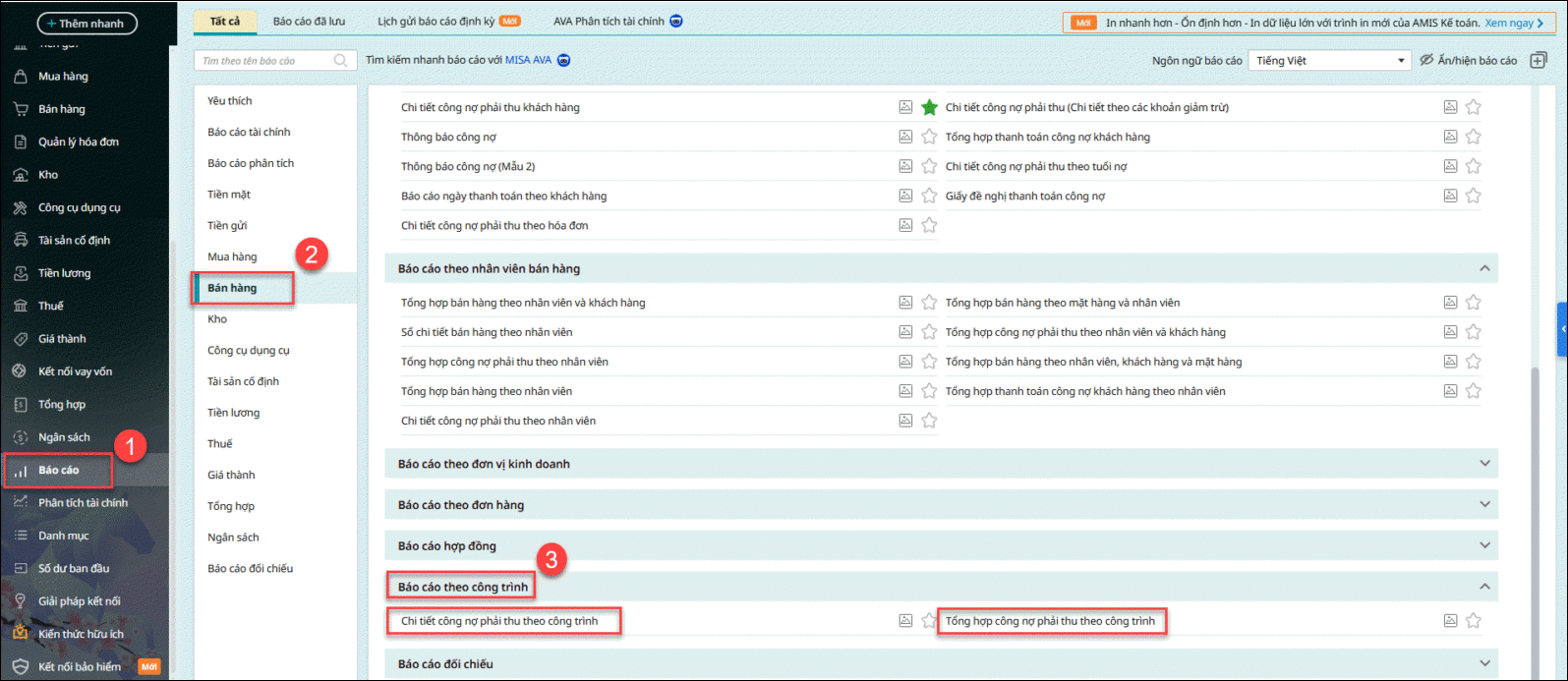Open the preview icon for Sổ chi tiết bán hàng theo nhân viên
This screenshot has height=681, width=1568.
coord(905,332)
